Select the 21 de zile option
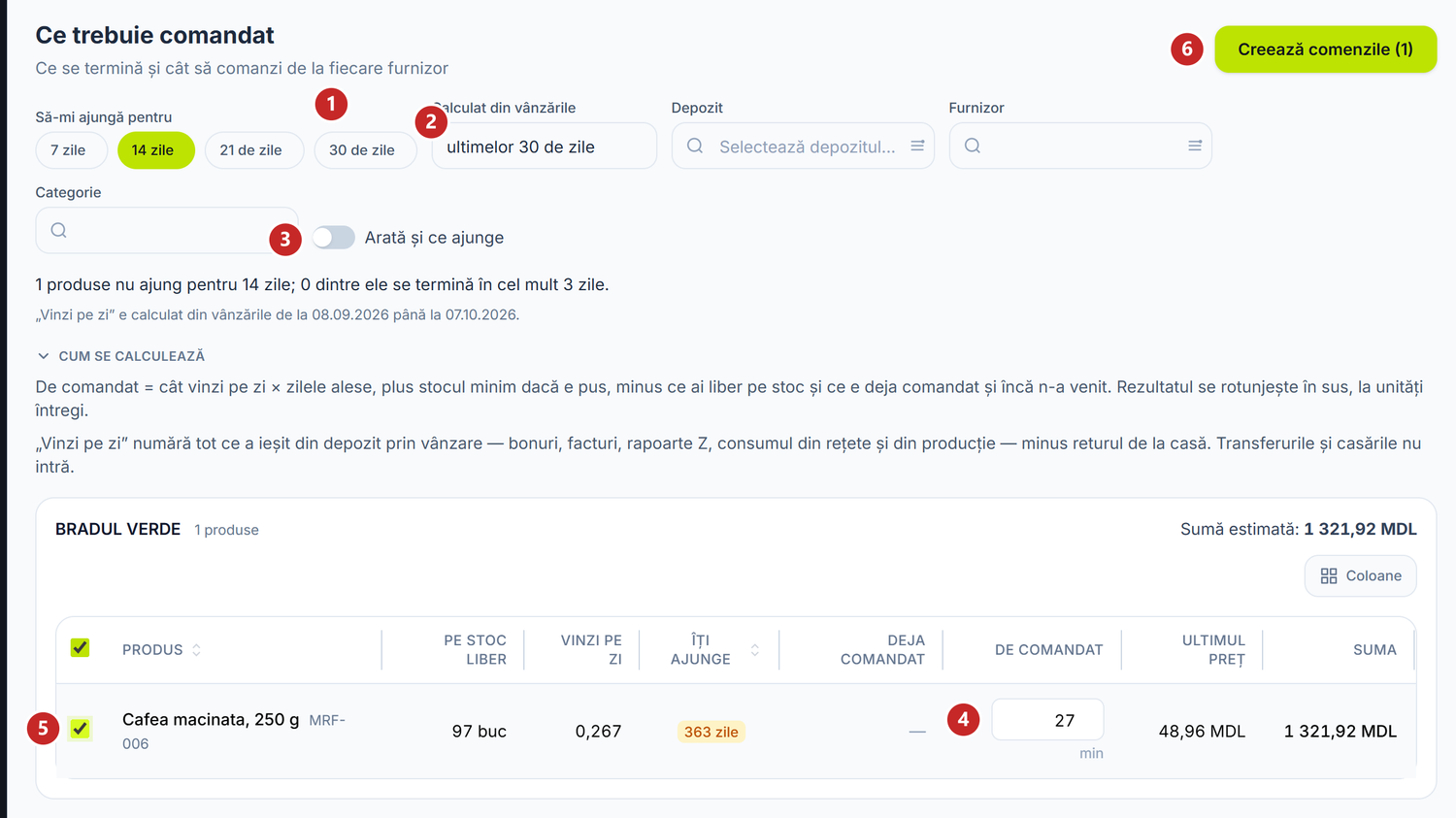 pos(254,150)
